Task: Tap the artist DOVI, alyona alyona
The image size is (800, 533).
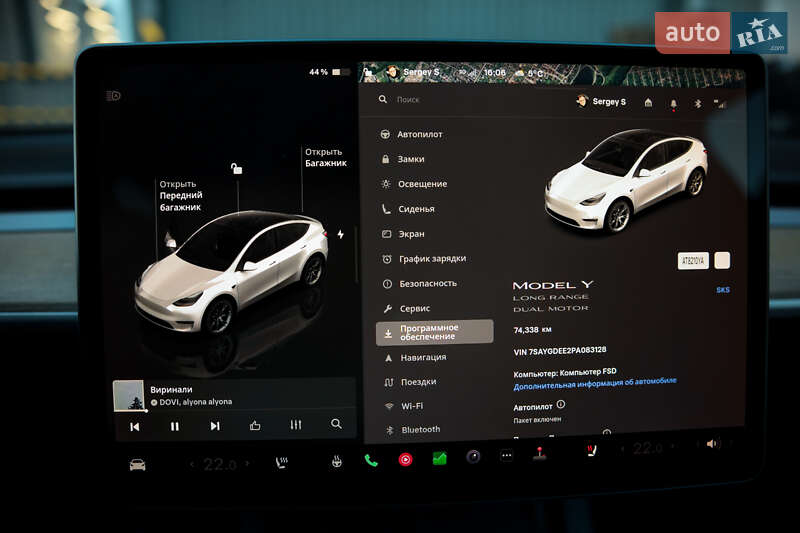Action: (195, 402)
